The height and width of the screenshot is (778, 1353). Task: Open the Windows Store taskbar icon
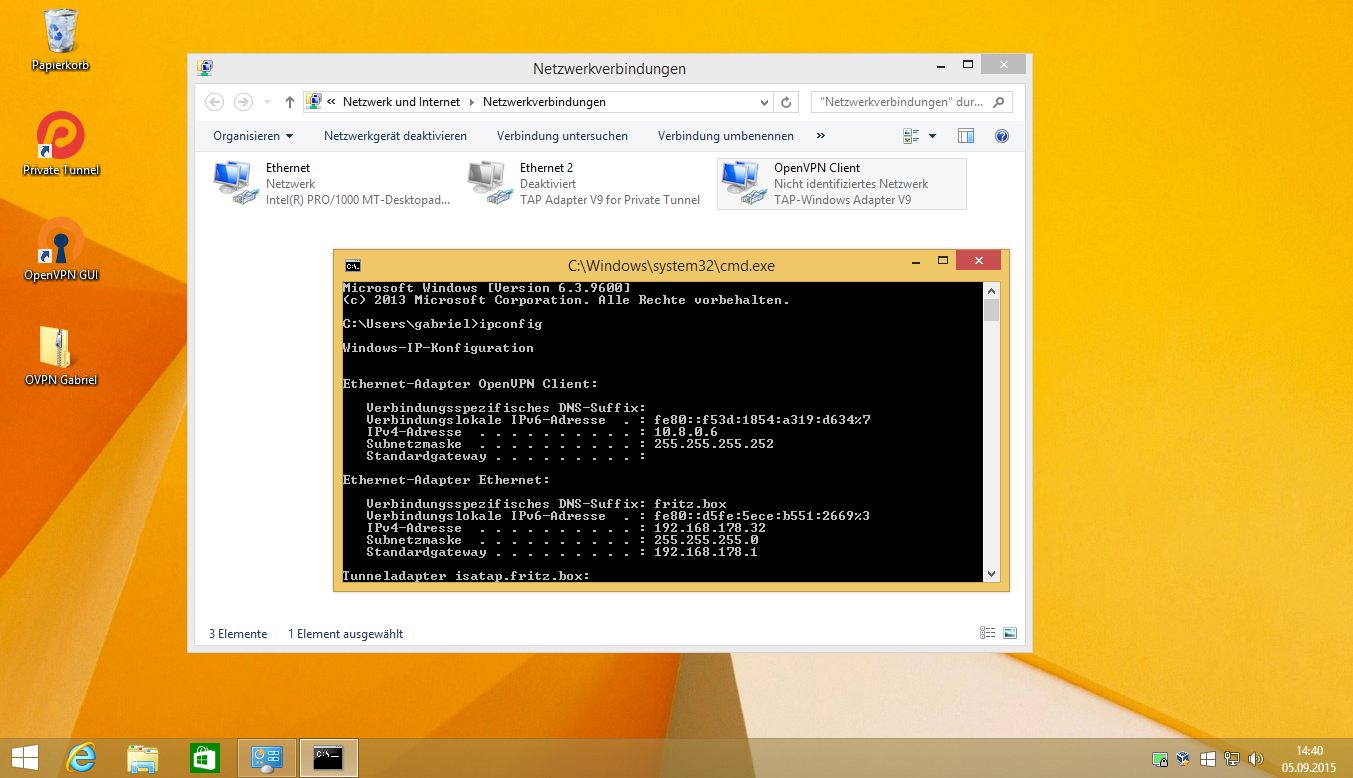click(x=205, y=759)
